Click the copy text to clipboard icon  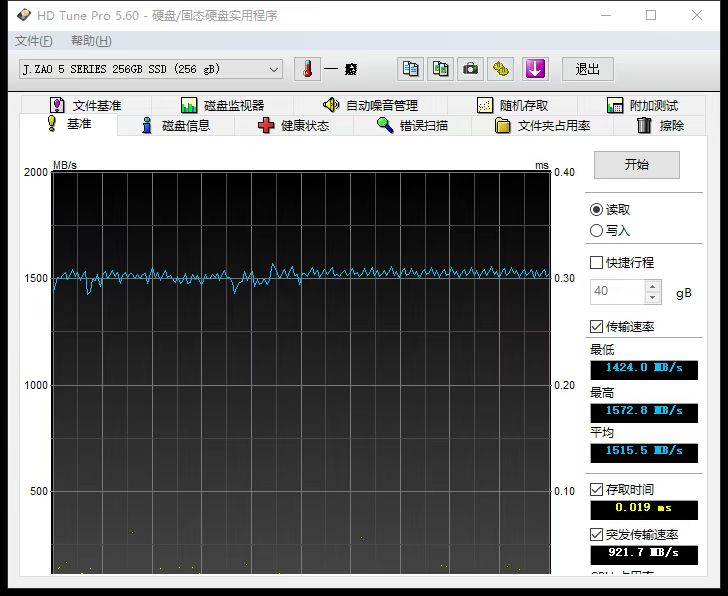409,69
